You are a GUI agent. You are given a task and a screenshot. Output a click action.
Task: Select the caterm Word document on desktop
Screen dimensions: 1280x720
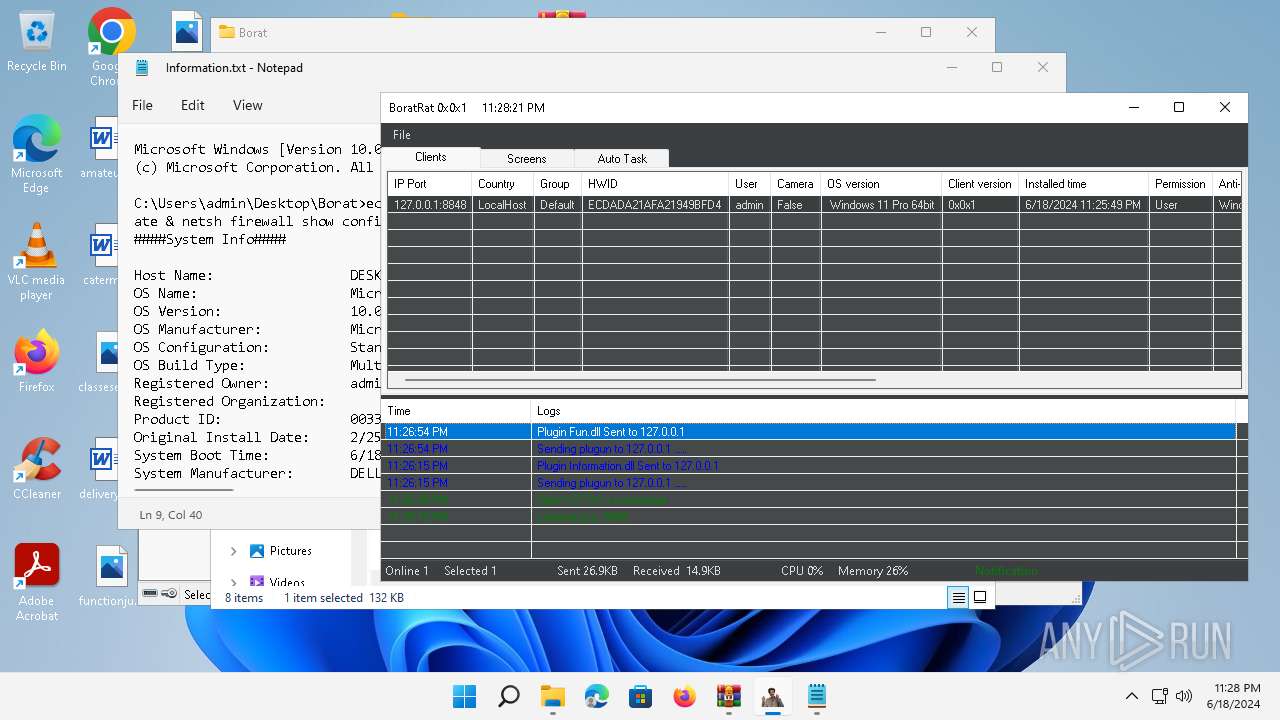[102, 256]
